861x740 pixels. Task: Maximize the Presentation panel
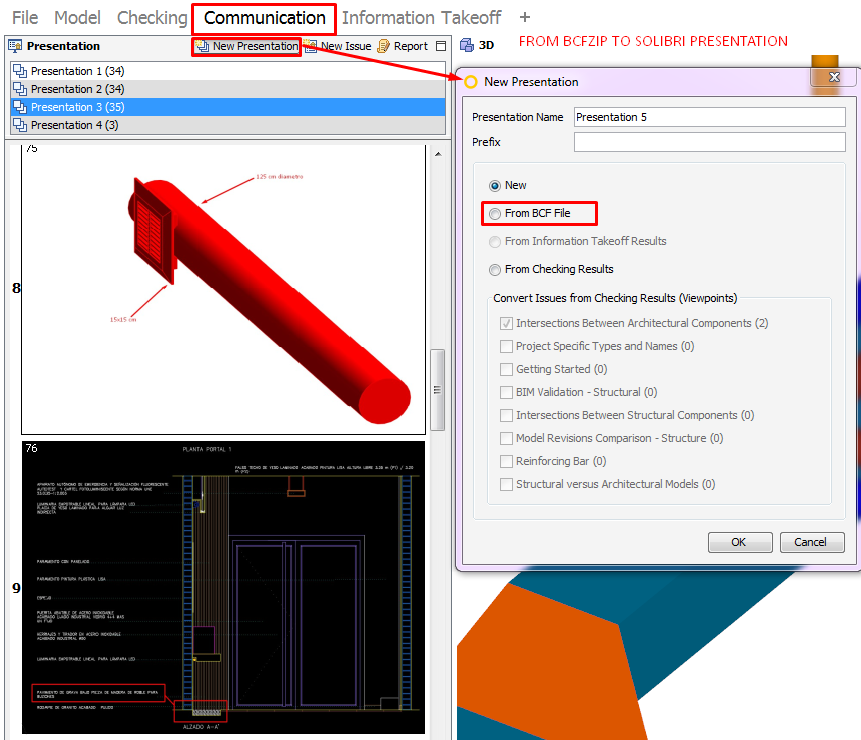coord(440,46)
